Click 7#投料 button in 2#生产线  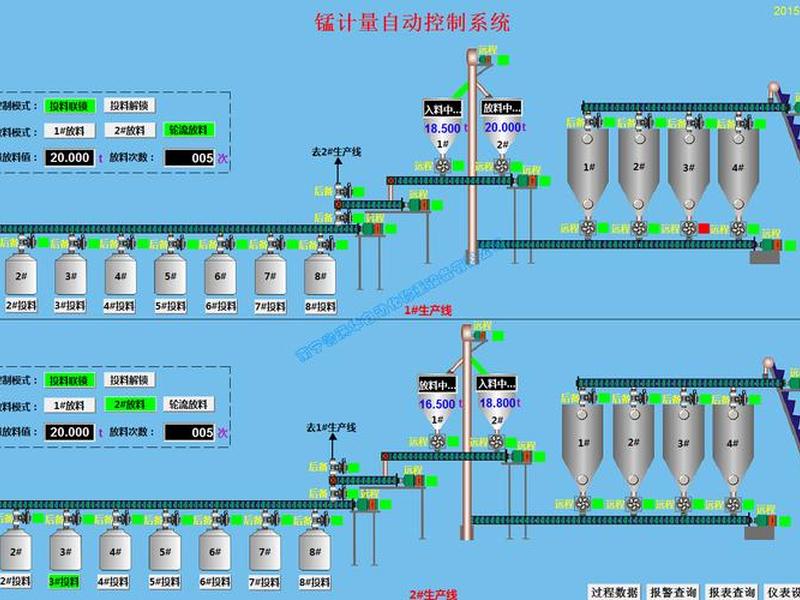coord(264,582)
